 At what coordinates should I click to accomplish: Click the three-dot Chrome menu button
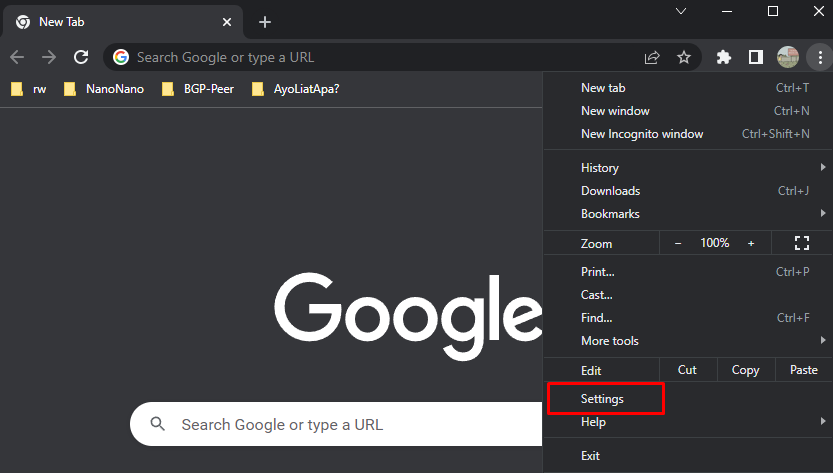[820, 57]
